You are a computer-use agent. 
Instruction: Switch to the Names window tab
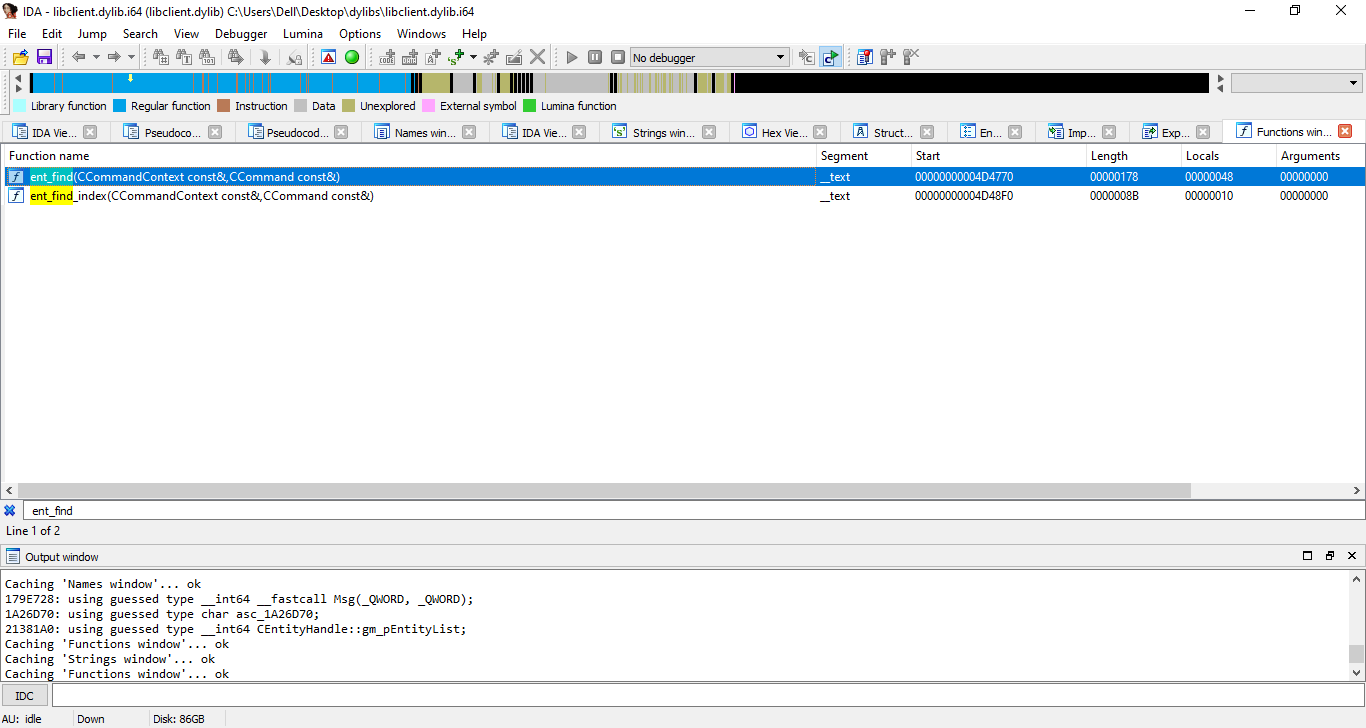click(x=425, y=132)
